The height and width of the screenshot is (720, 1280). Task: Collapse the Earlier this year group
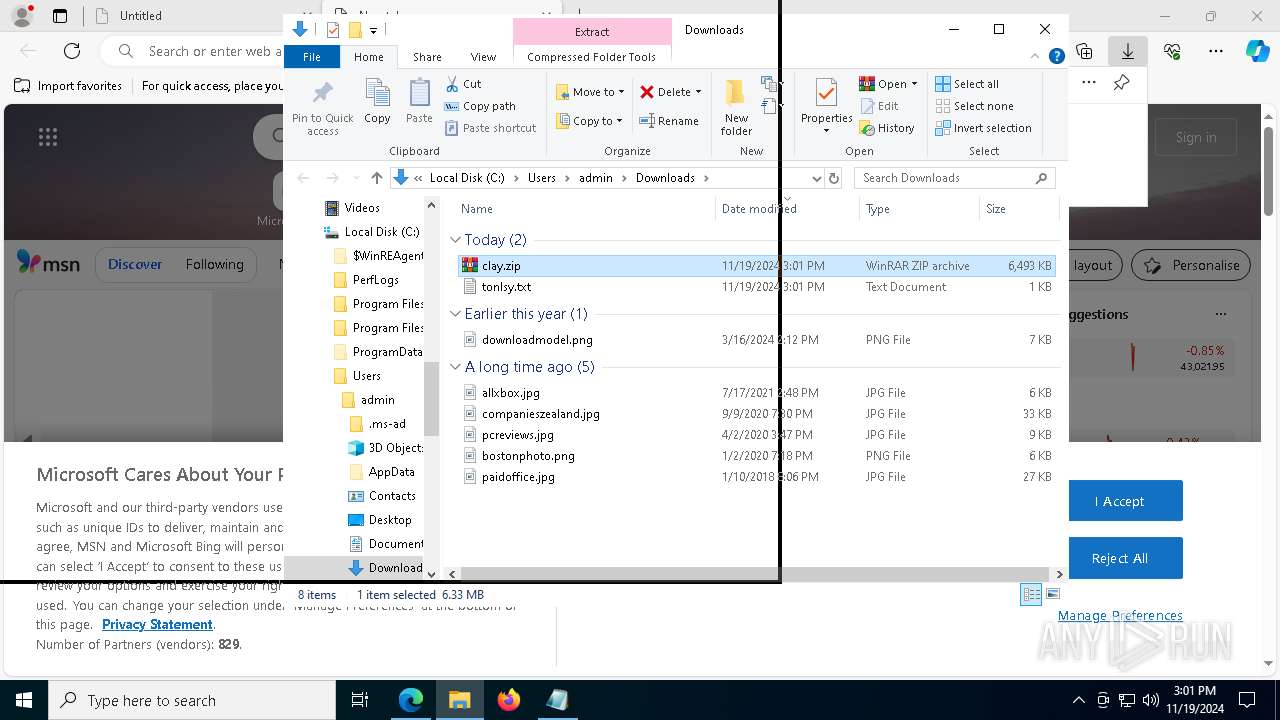[x=456, y=314]
